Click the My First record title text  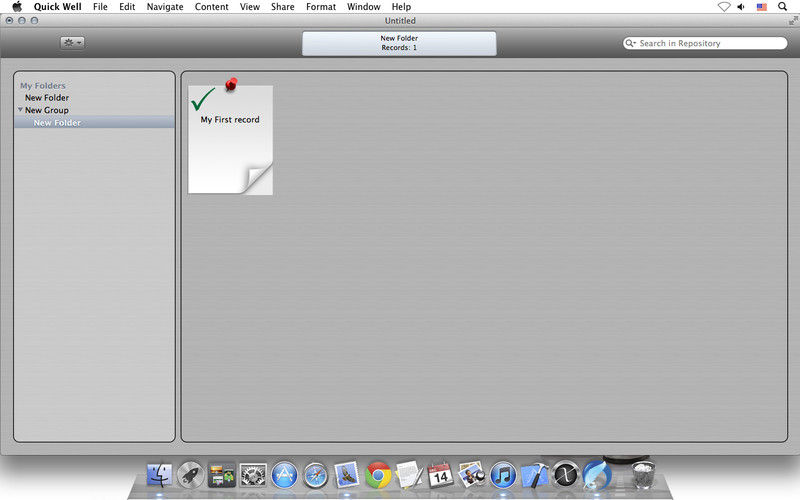coord(230,119)
